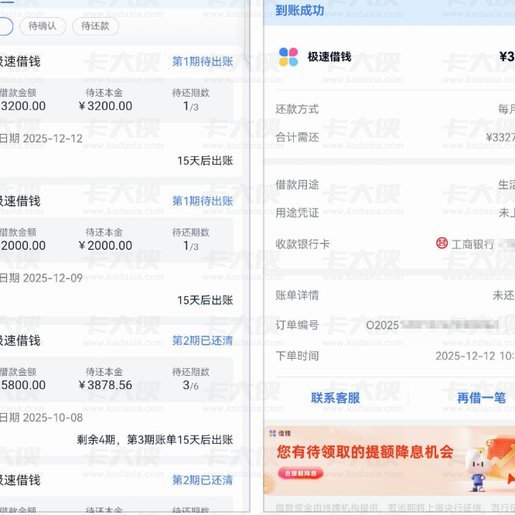Tap the 待还本金 ¥3878.56 amount
515x515 pixels.
(x=105, y=385)
